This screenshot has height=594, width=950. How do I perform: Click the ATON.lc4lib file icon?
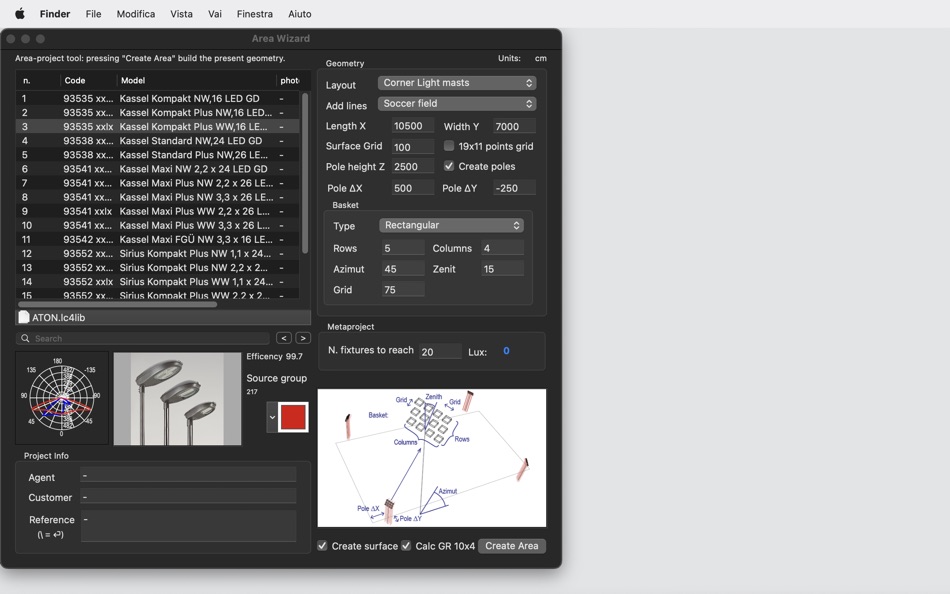coord(24,317)
